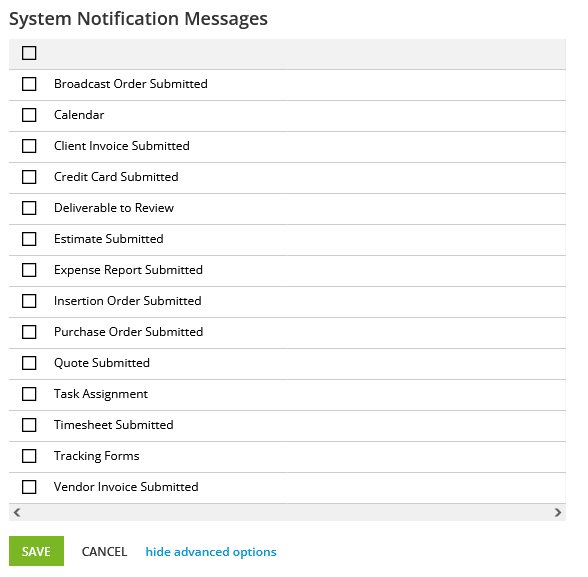
Task: Click the right scroll arrow
Action: coord(558,513)
